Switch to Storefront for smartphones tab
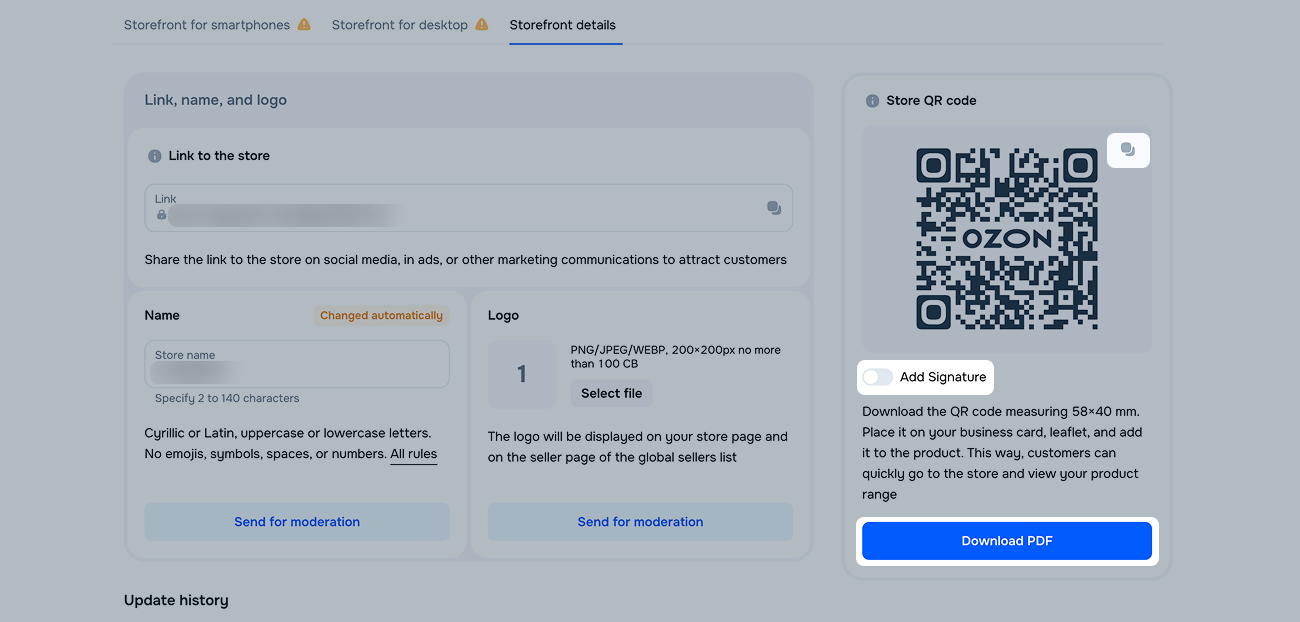Viewport: 1300px width, 622px height. (x=207, y=25)
